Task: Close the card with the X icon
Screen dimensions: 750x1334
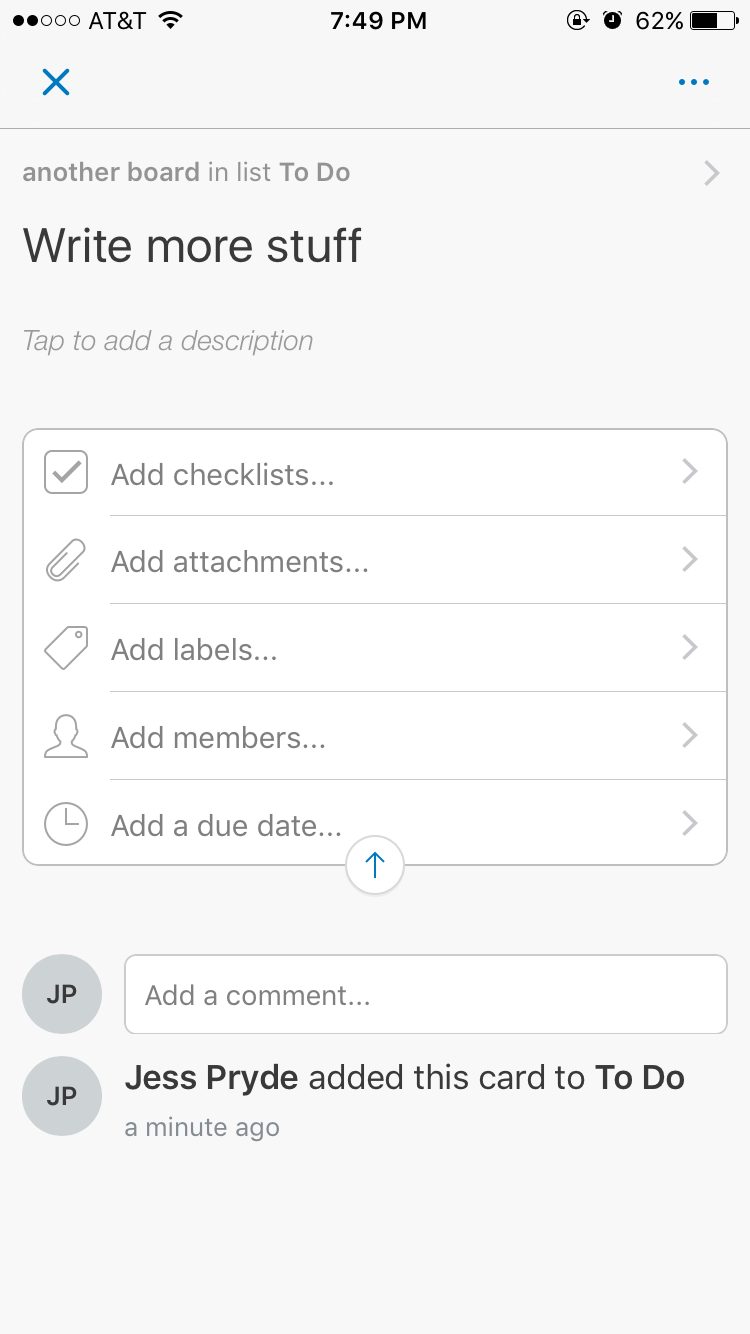Action: click(x=56, y=82)
